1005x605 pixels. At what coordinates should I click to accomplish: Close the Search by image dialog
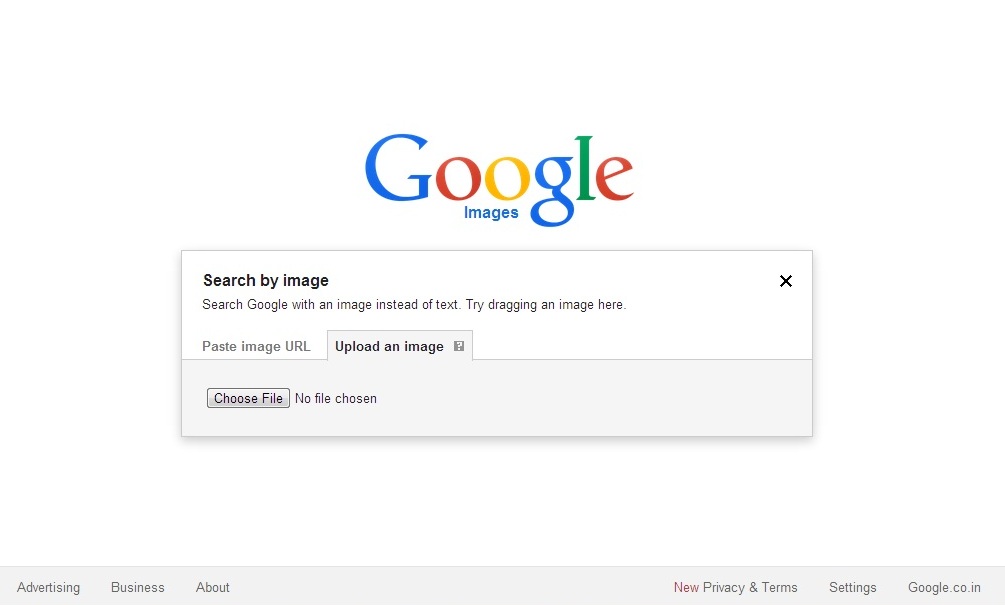(x=786, y=281)
